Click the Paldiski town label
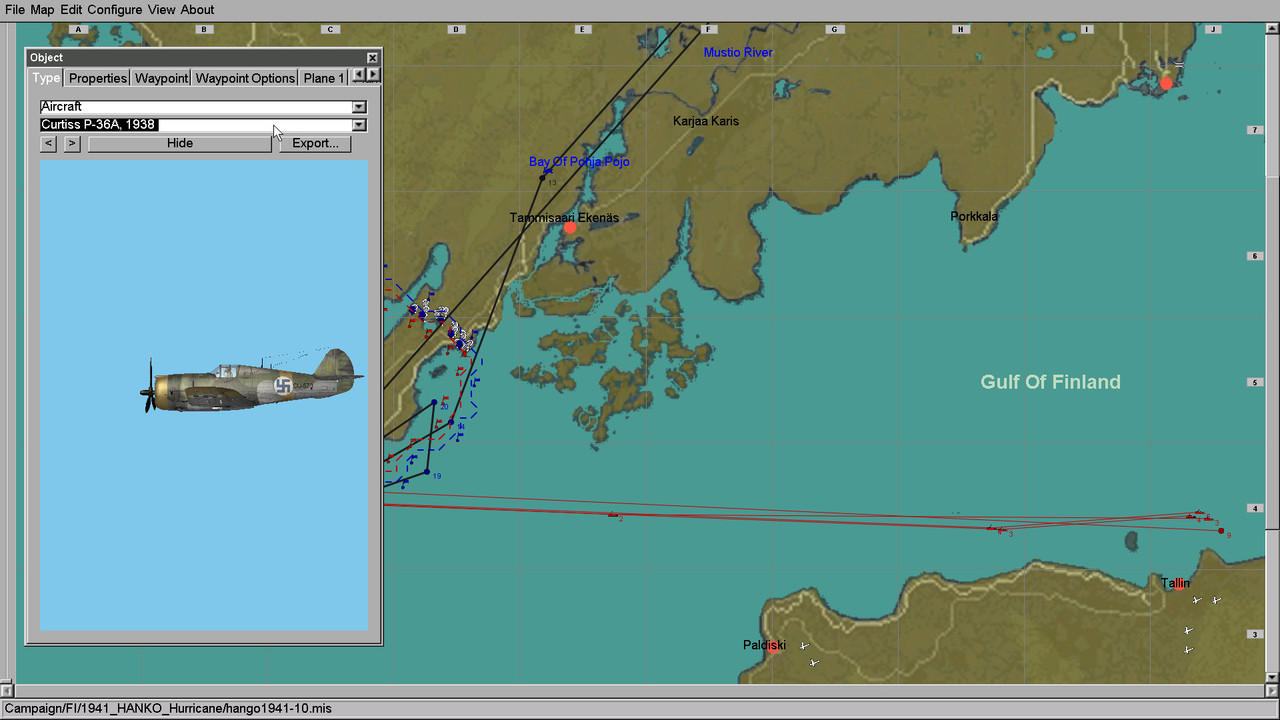Image resolution: width=1280 pixels, height=720 pixels. point(764,645)
